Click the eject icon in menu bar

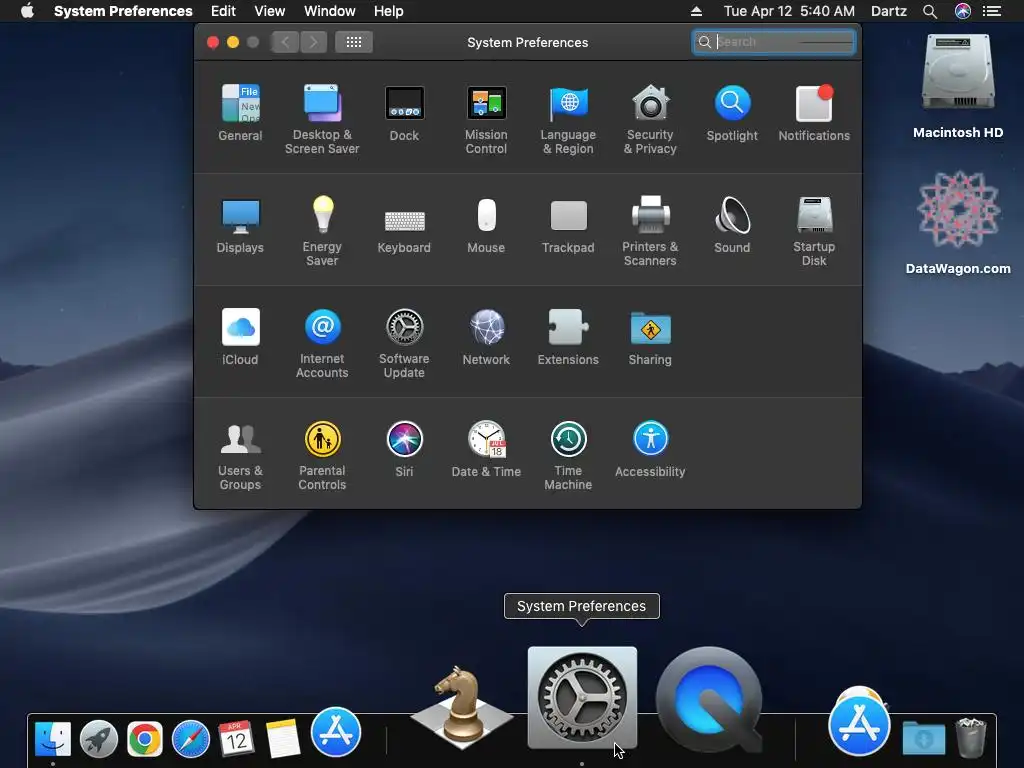coord(696,11)
